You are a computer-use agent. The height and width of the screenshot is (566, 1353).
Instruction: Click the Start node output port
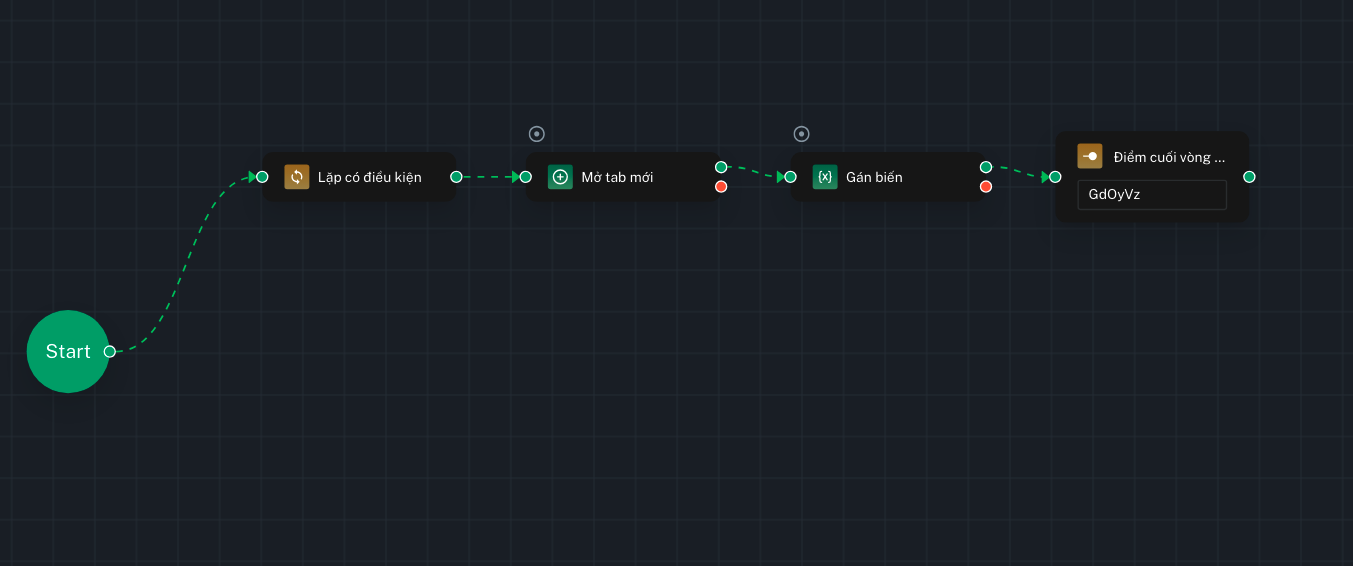[110, 351]
